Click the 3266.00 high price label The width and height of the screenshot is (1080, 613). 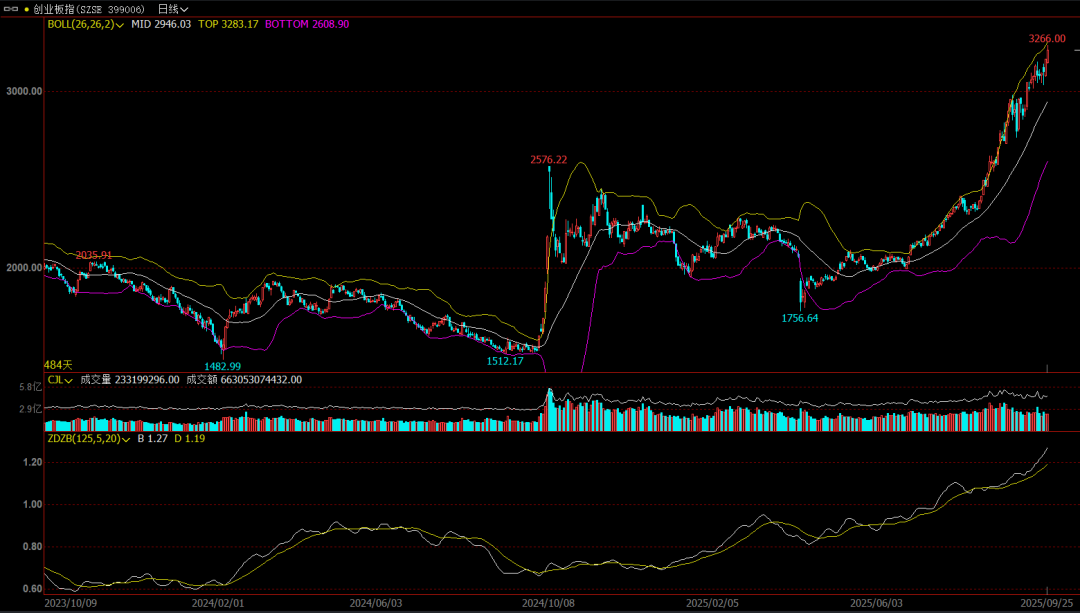click(1047, 38)
